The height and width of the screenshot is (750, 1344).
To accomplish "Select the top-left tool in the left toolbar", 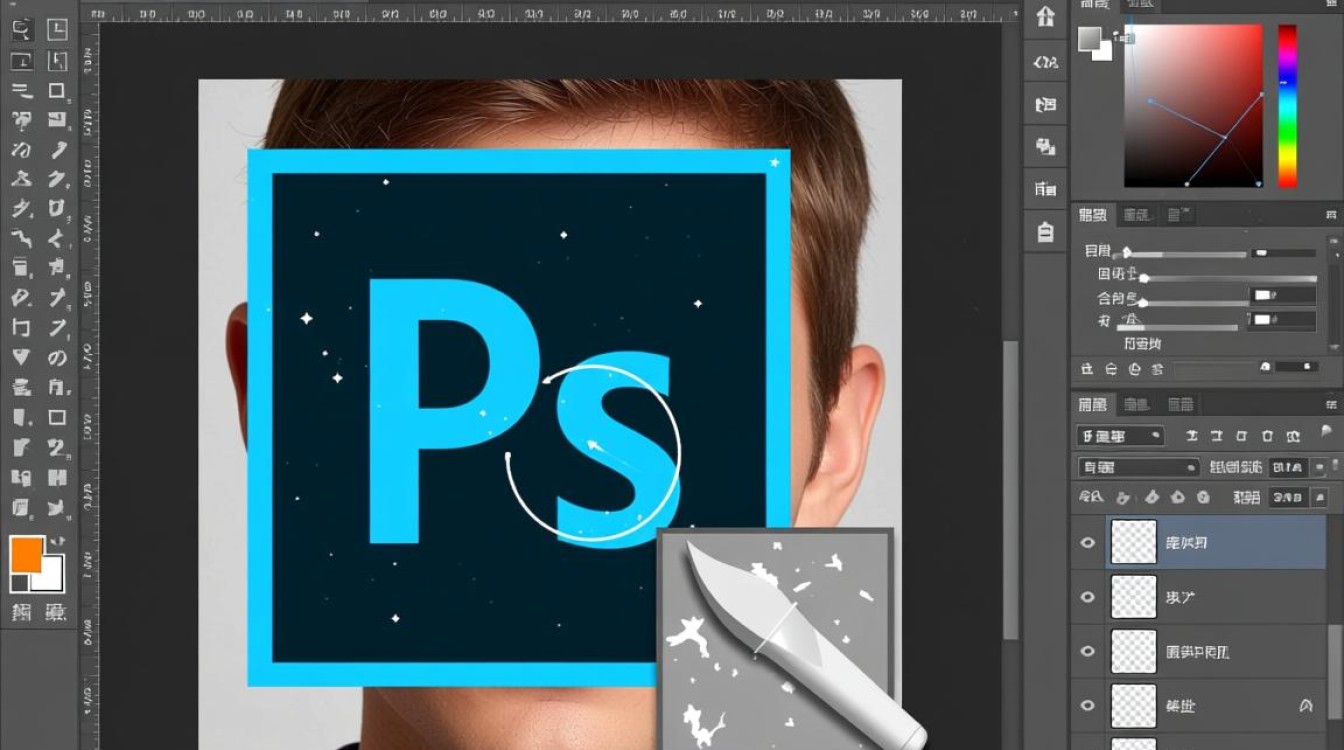I will [x=21, y=28].
